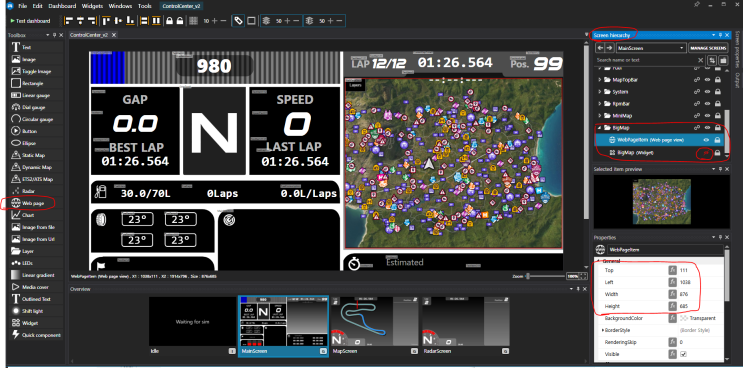743x368 pixels.
Task: Hide the MiniMap folder with eye icon
Action: (707, 116)
